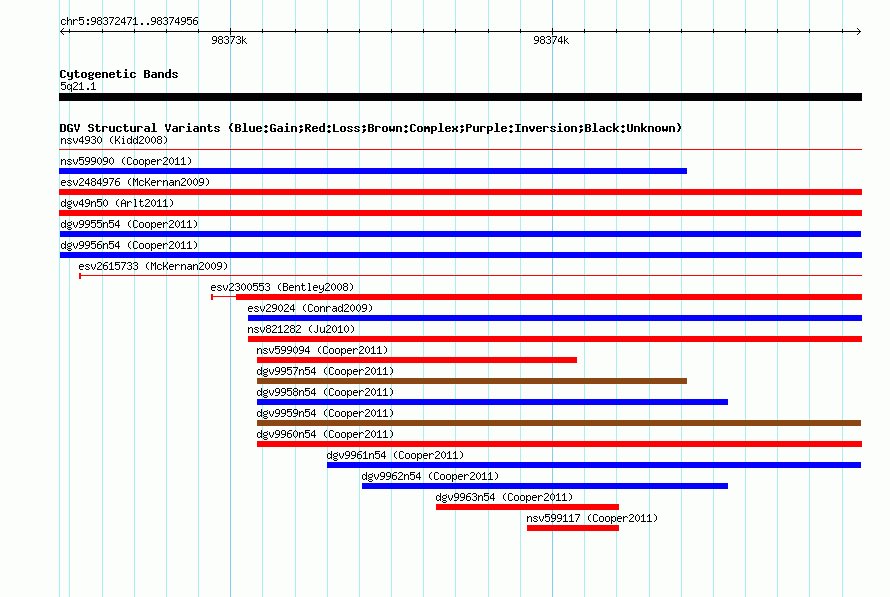Select the dgv9963n54 (Cooper2011) red bar
Screen dimensions: 890x597
[527, 507]
